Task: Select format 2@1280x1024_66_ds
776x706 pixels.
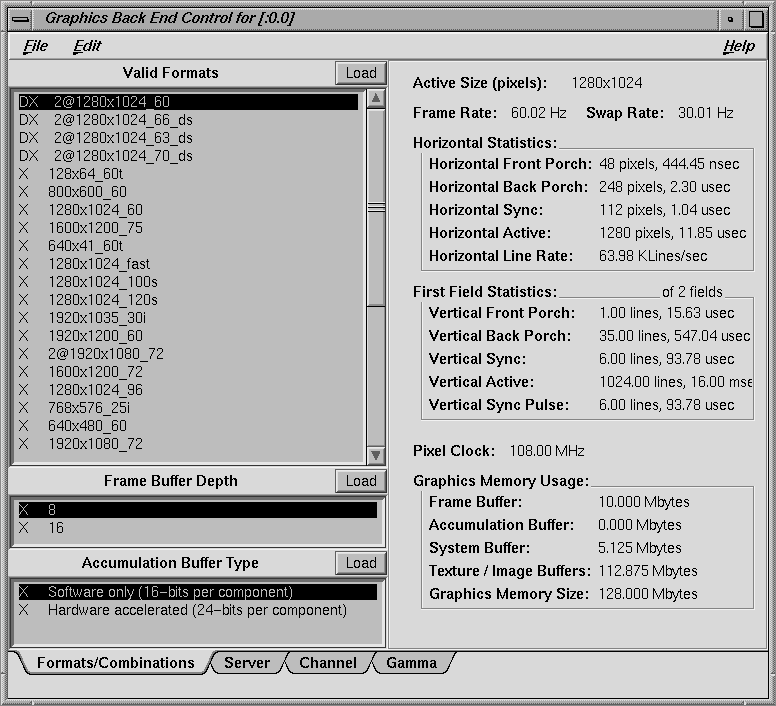Action: (188, 120)
